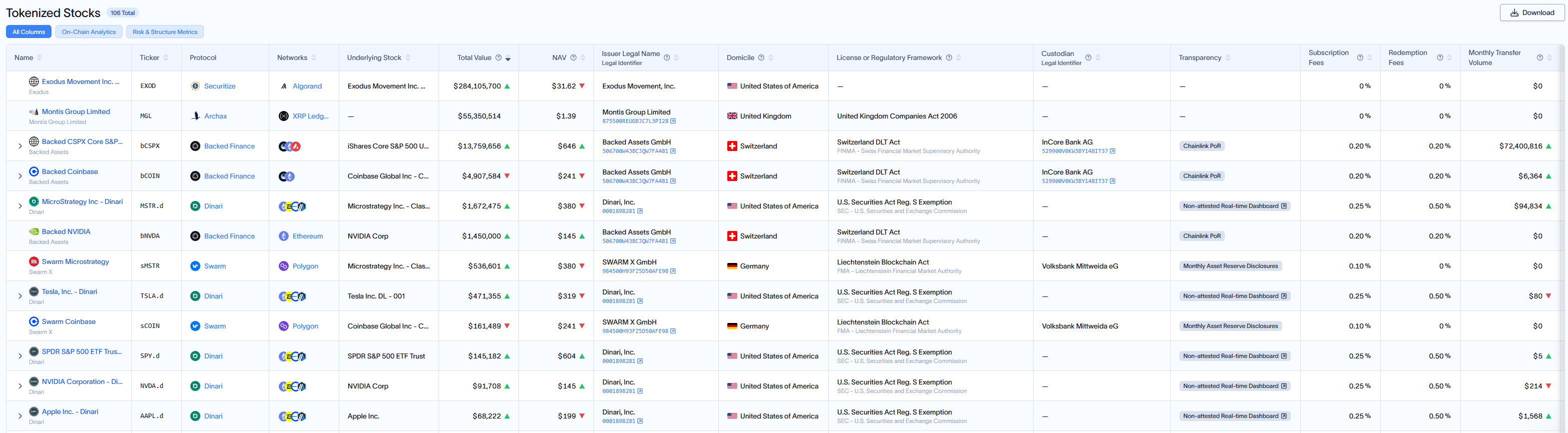The image size is (1568, 433).
Task: Click the Subscription Fees info icon
Action: point(1360,58)
